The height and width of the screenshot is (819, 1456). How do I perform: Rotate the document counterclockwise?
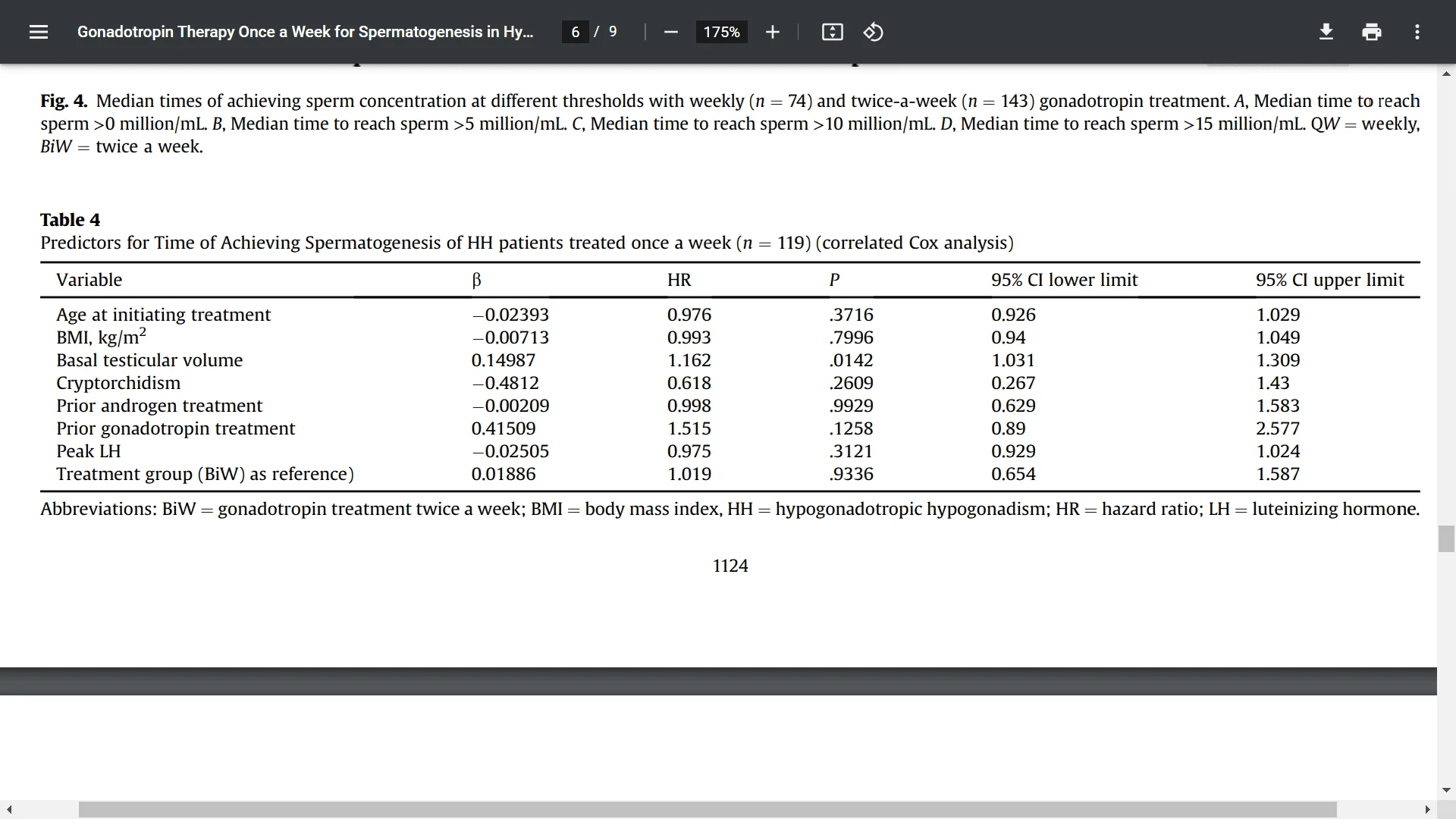(873, 32)
